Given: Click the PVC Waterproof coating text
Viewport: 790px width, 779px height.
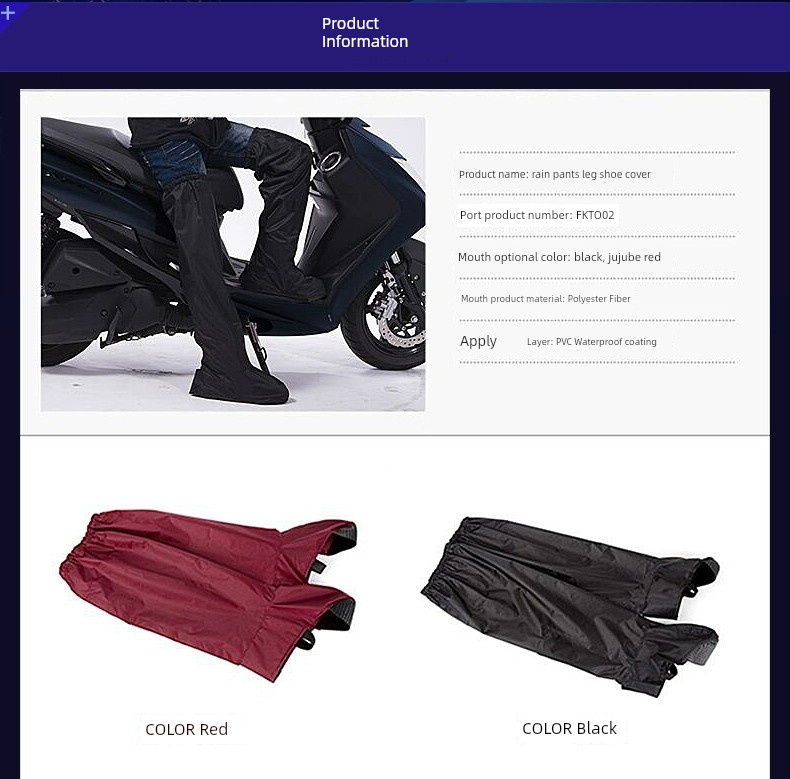Looking at the screenshot, I should tap(591, 342).
